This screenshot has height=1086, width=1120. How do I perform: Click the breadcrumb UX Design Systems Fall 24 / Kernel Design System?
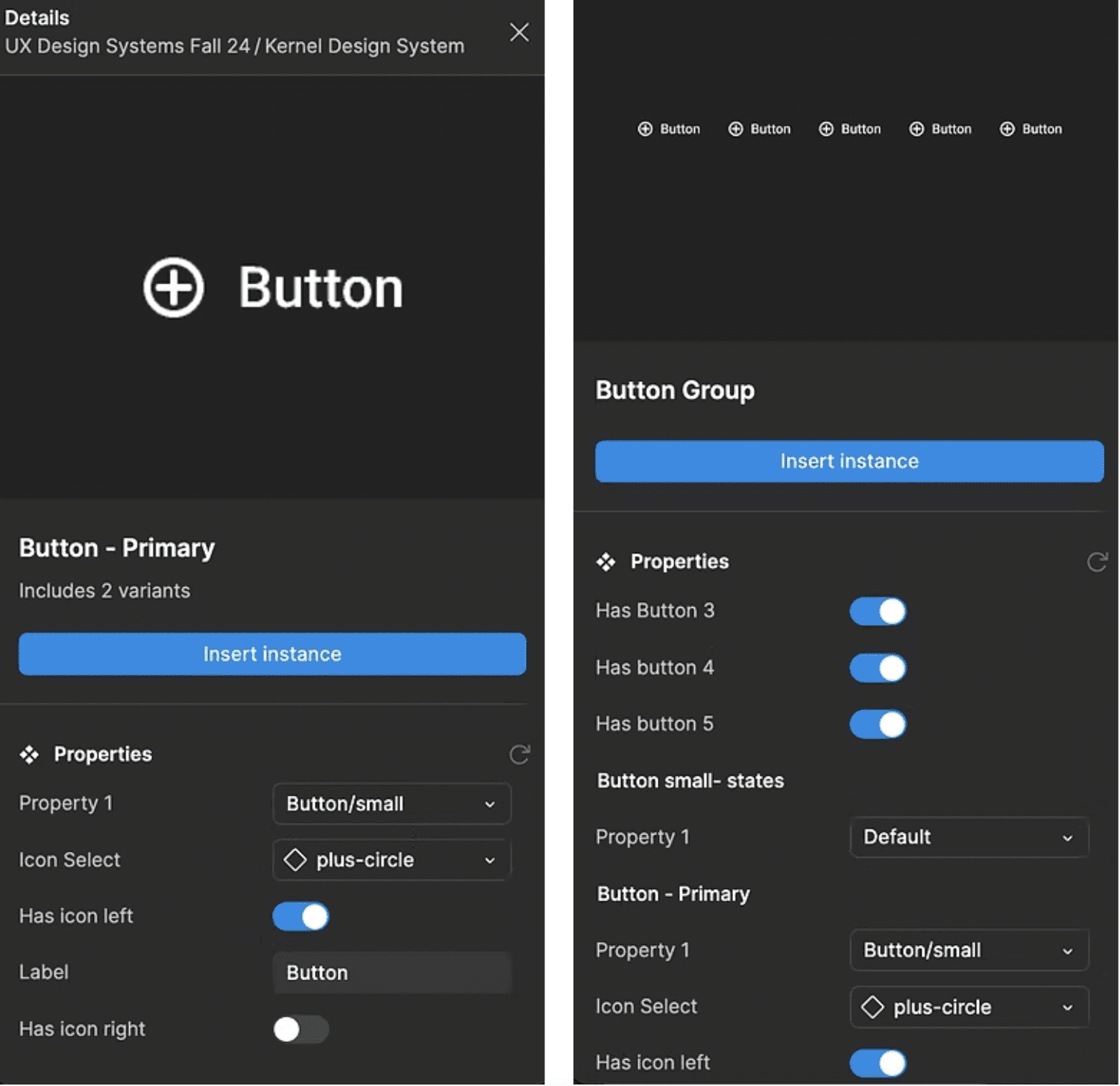[x=235, y=46]
